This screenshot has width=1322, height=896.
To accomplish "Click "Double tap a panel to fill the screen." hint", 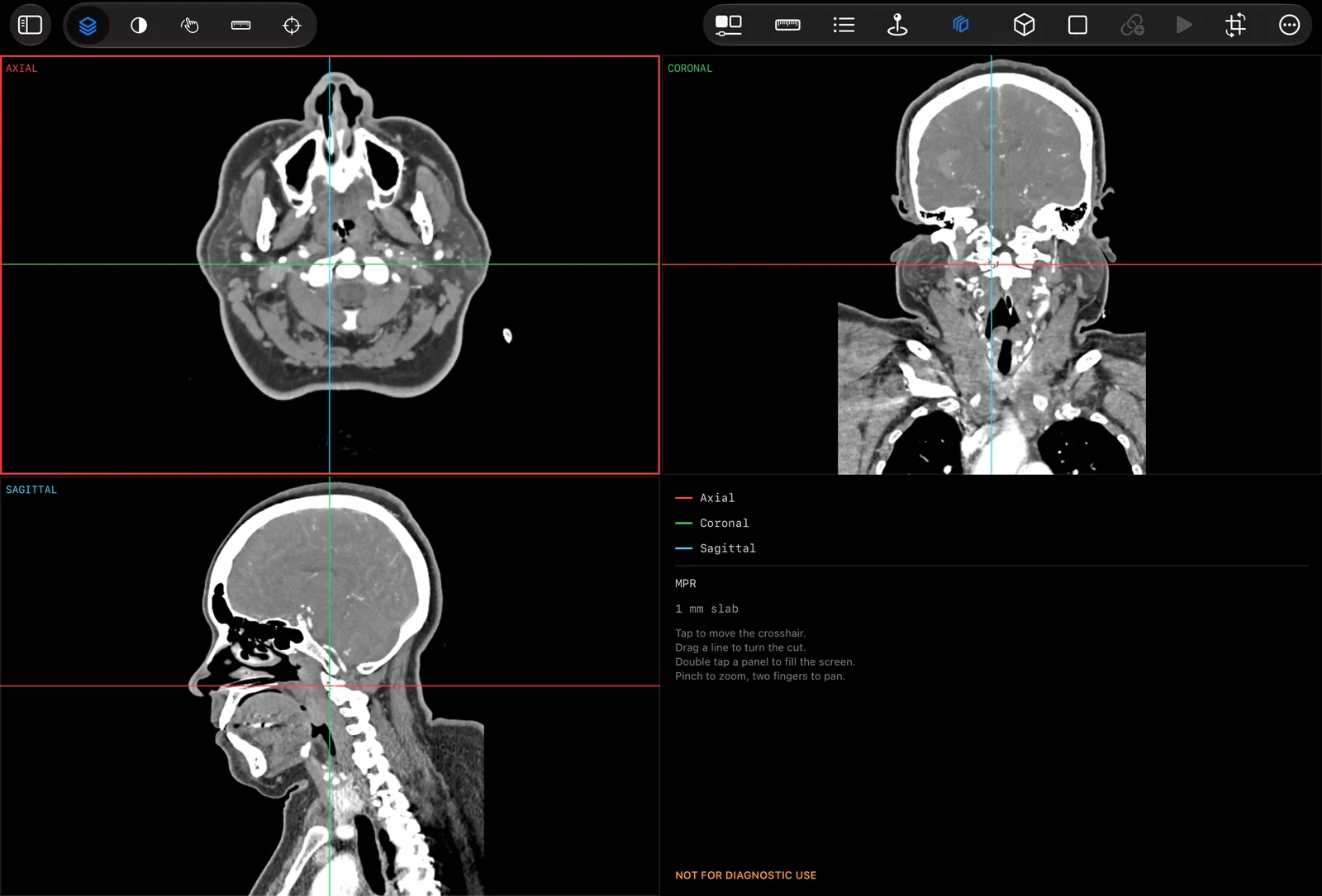I will (765, 661).
